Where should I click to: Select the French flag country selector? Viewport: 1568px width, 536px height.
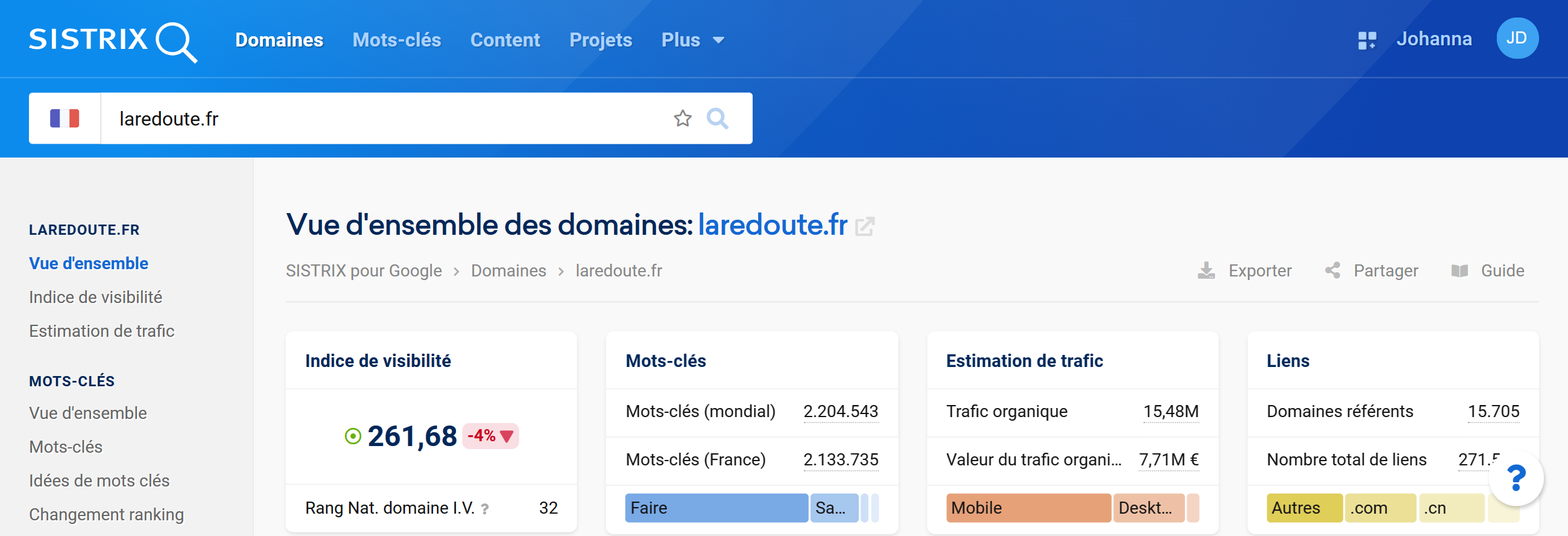coord(65,118)
